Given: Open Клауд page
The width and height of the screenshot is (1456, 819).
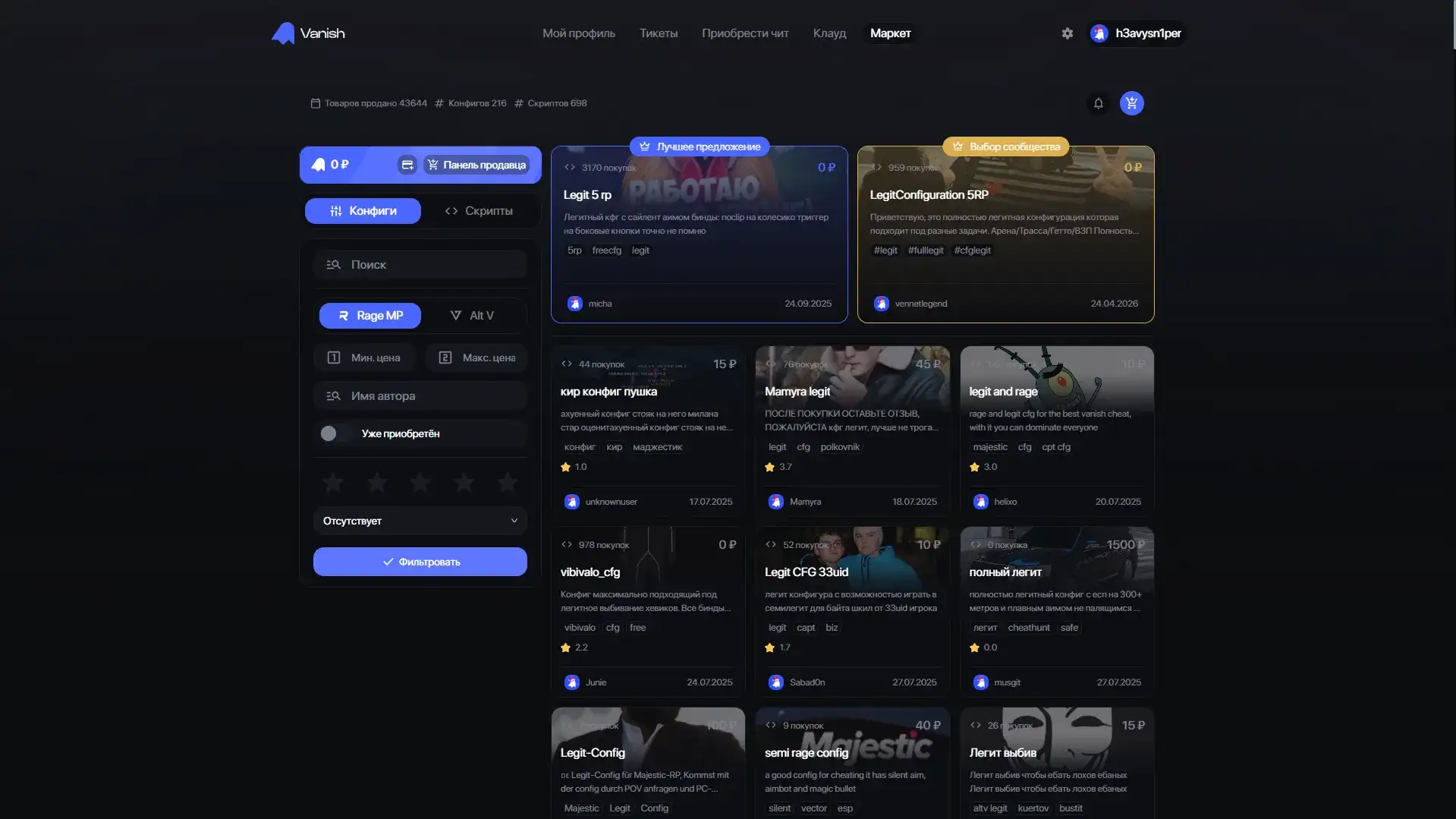Looking at the screenshot, I should [x=829, y=33].
